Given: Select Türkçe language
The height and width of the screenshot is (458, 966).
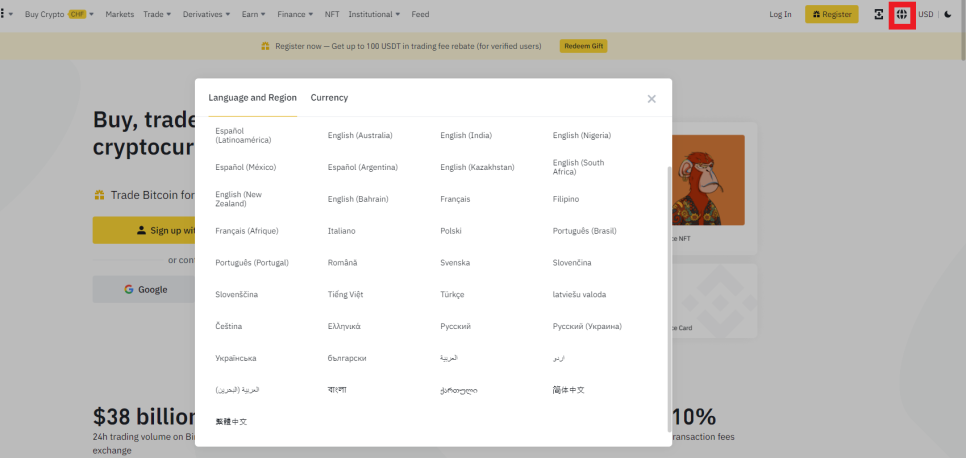Looking at the screenshot, I should coord(452,295).
